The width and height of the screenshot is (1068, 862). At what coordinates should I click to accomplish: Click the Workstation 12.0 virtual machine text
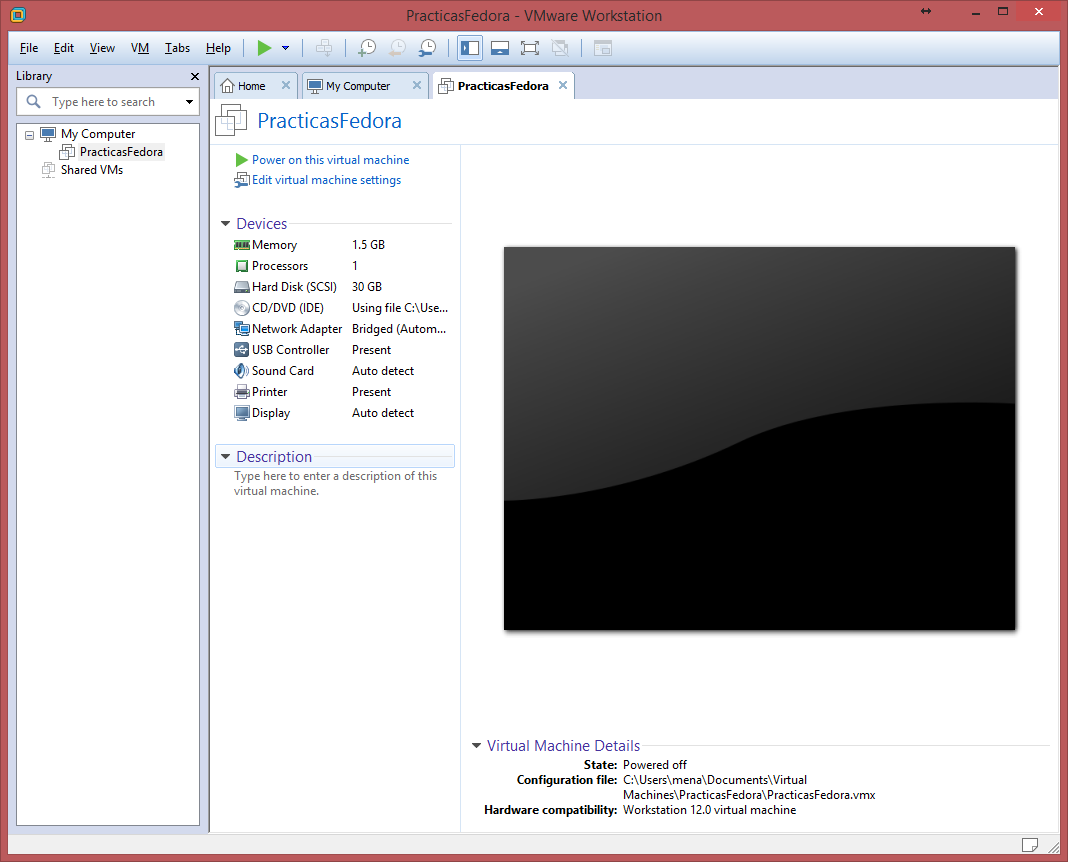[709, 810]
